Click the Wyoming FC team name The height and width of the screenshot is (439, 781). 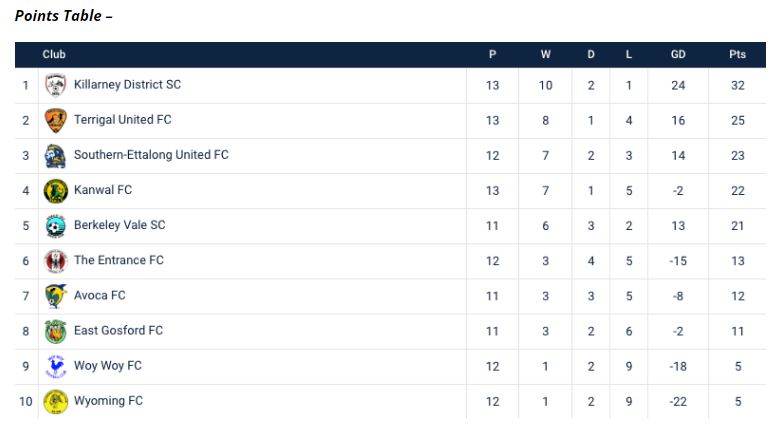(108, 401)
